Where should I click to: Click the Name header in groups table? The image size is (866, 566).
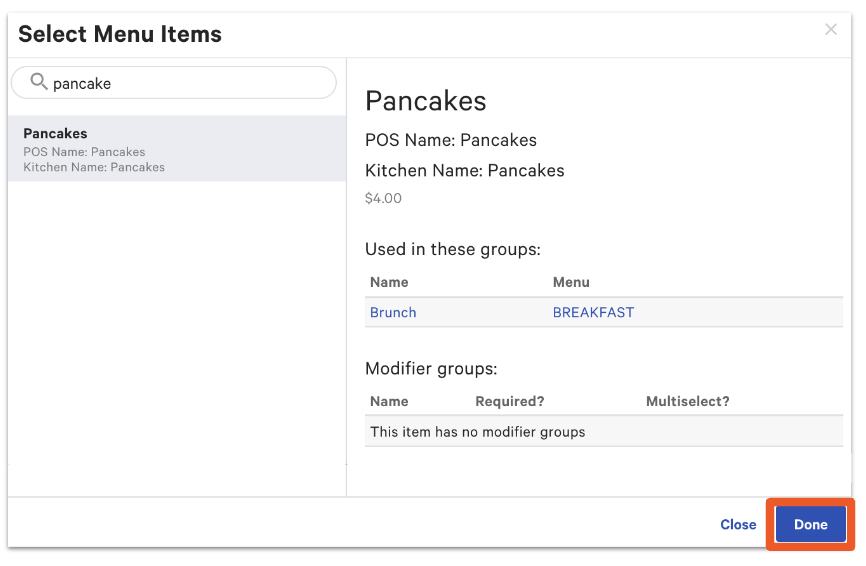(x=389, y=282)
